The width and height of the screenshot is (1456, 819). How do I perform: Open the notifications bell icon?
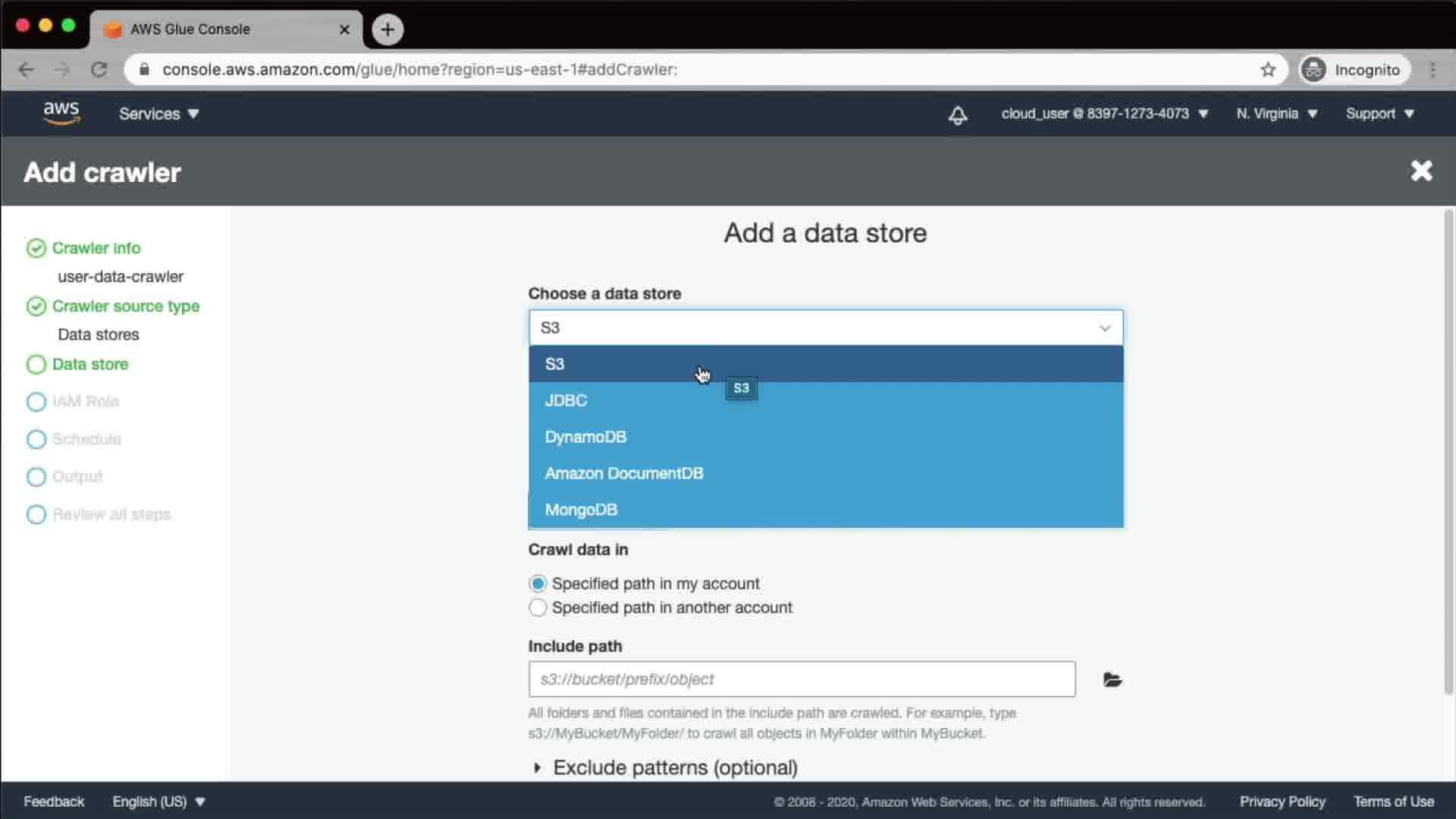[958, 115]
